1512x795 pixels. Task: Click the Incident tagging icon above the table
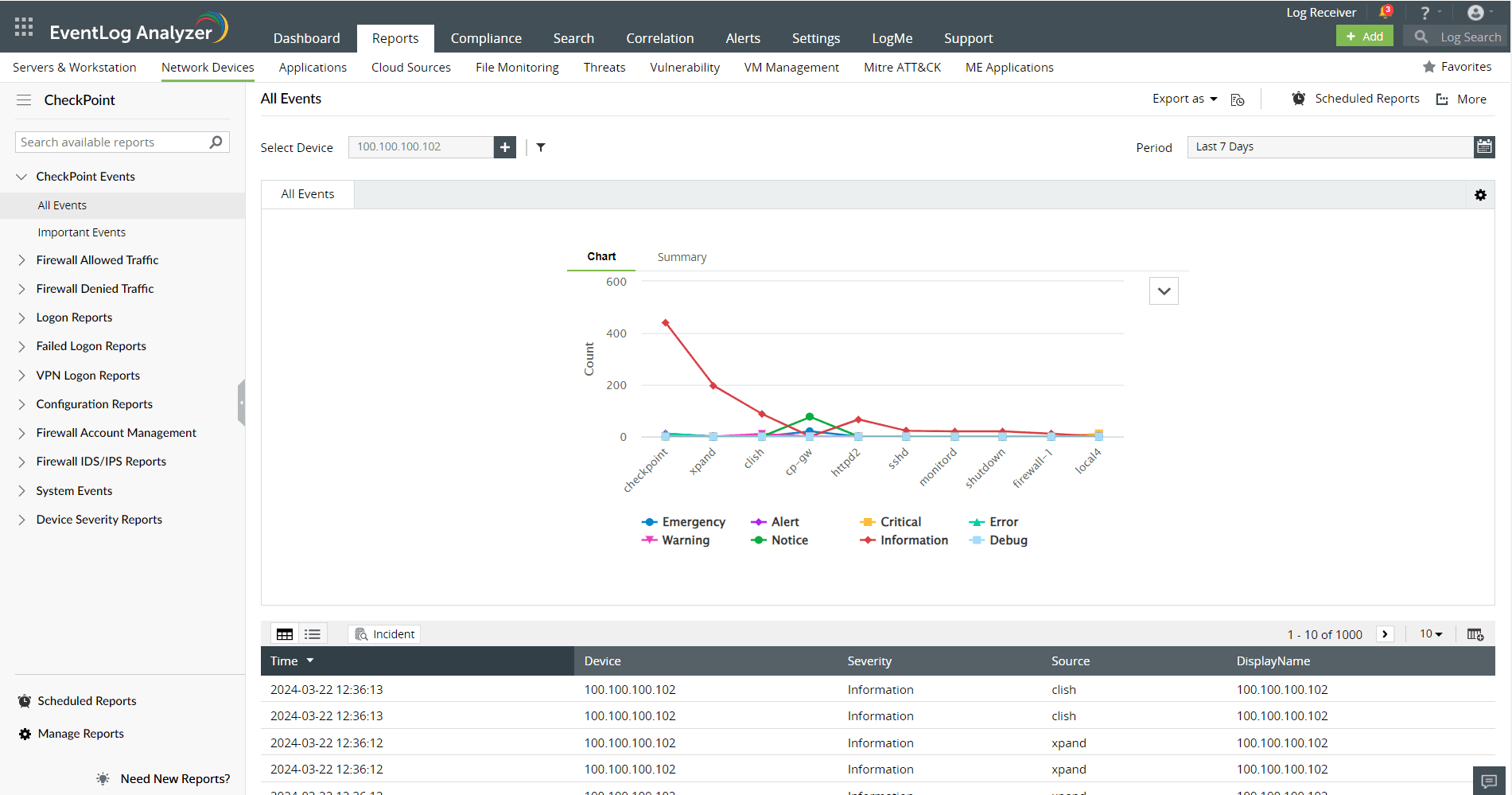383,633
